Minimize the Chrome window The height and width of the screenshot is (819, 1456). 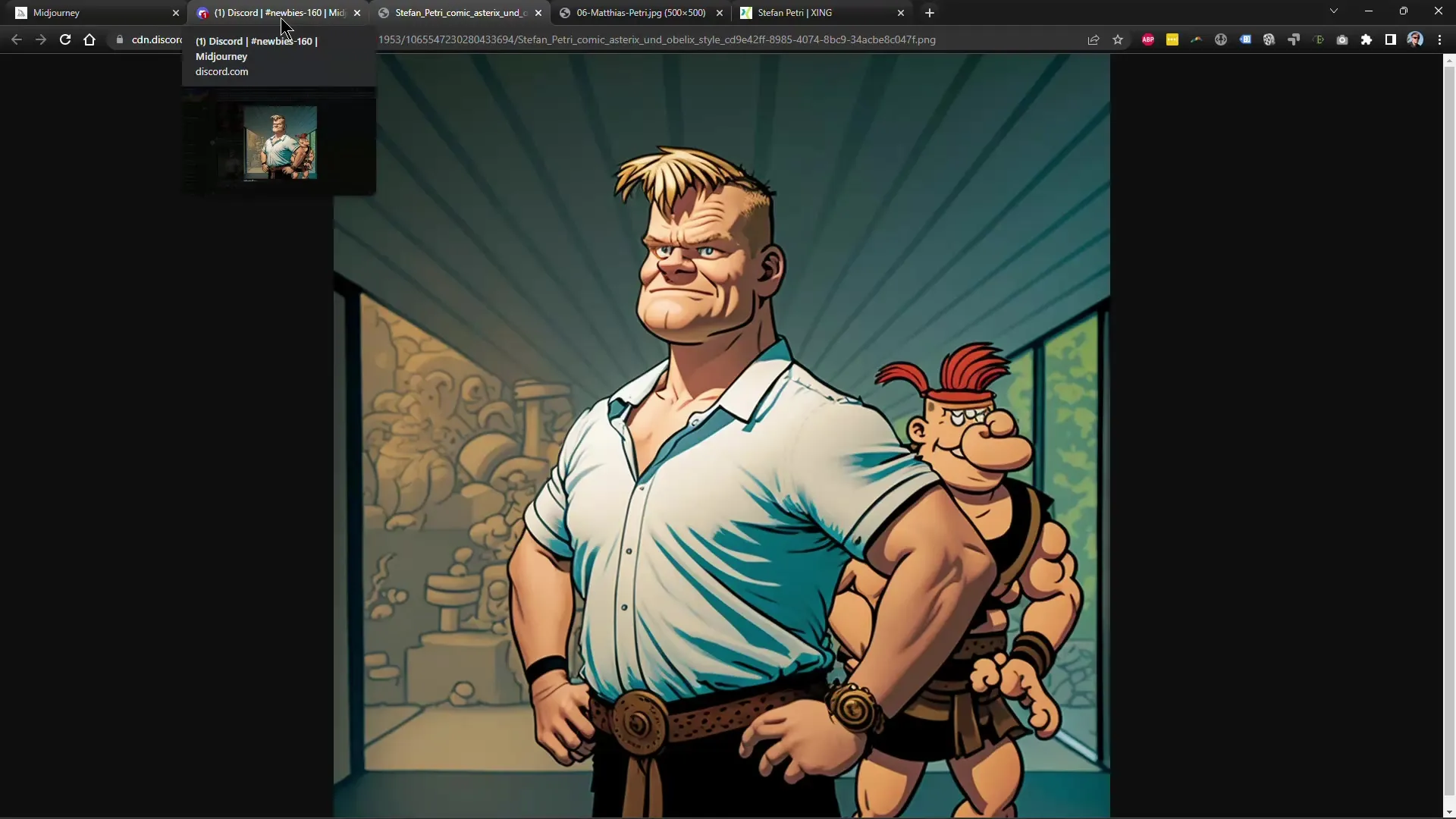click(x=1369, y=11)
